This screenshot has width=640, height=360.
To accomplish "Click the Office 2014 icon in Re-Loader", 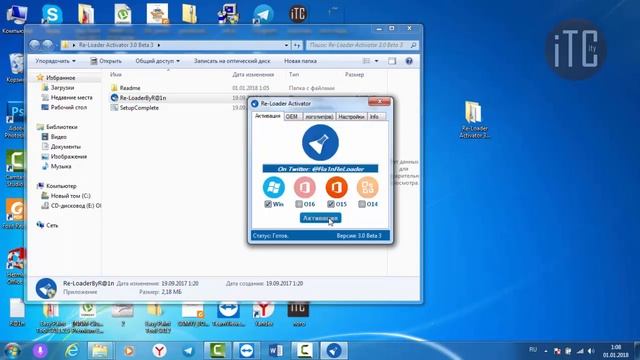I will 367,187.
